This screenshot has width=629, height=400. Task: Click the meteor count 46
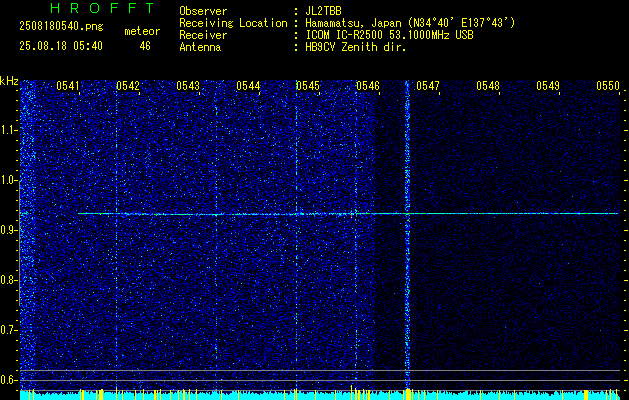pyautogui.click(x=145, y=46)
